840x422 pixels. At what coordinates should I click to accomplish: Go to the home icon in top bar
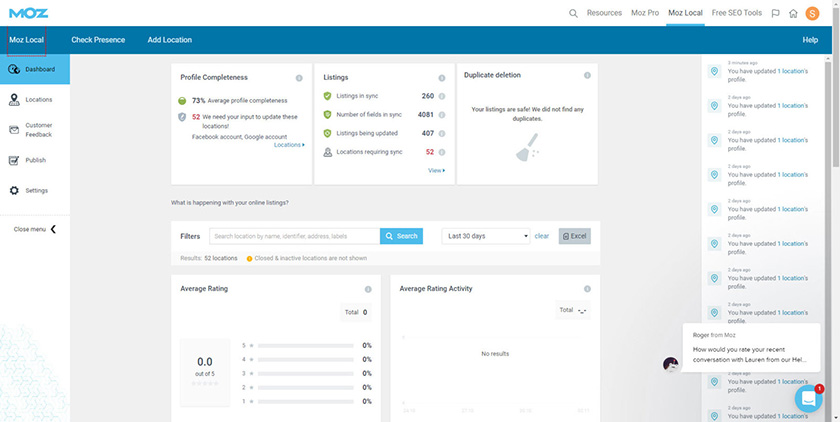coord(793,13)
